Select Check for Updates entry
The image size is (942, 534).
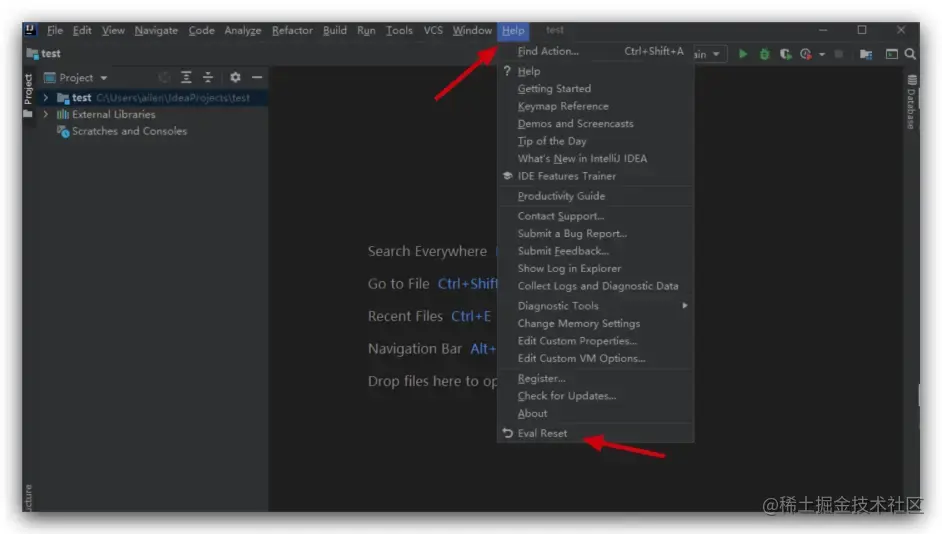tap(595, 396)
